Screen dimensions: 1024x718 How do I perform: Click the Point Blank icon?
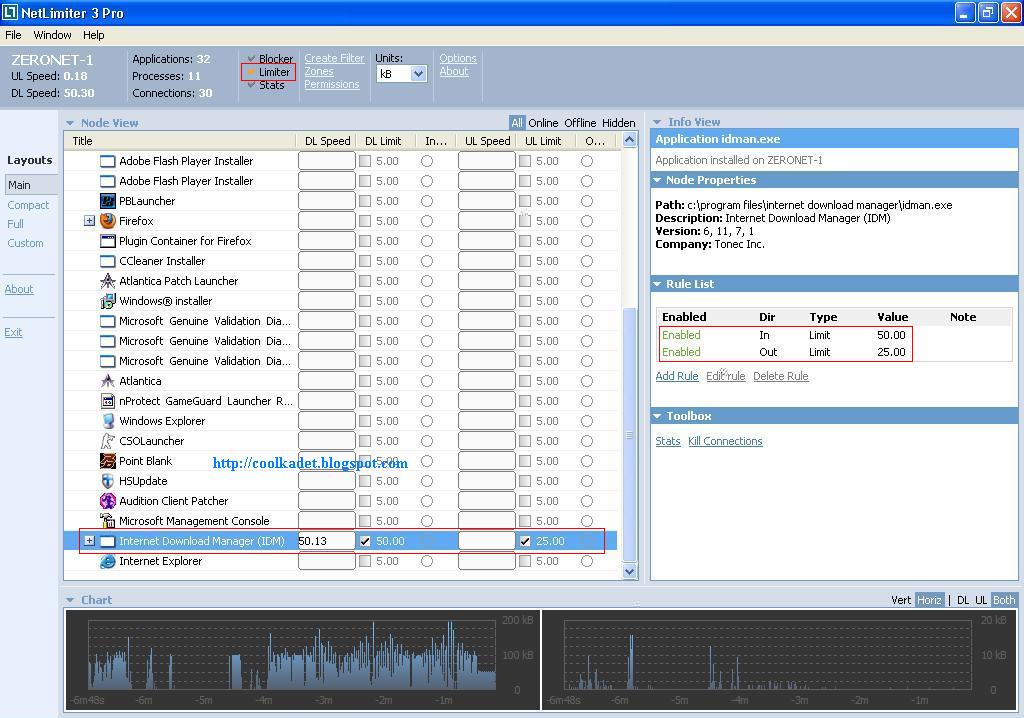click(108, 461)
